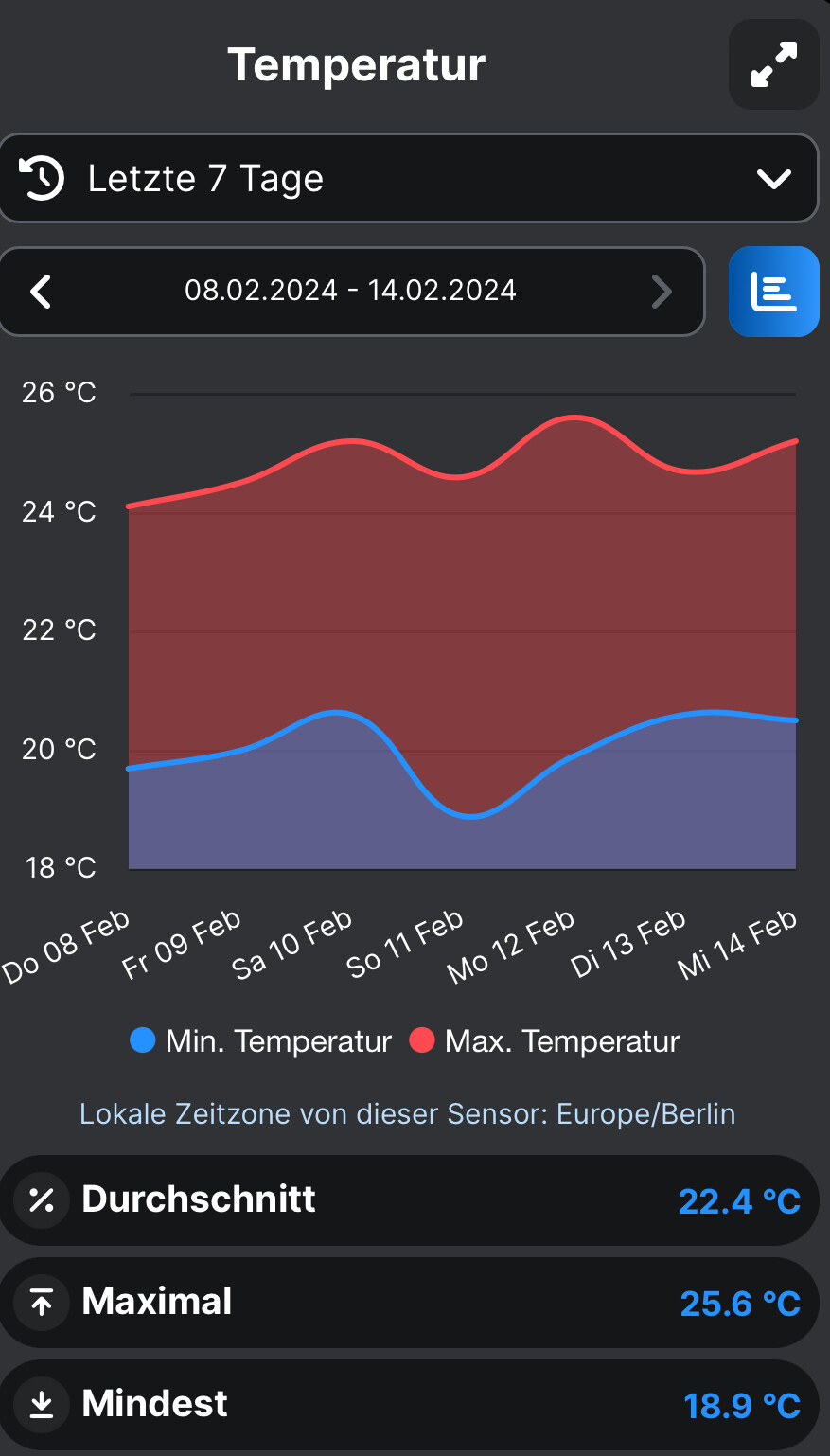Click the Europe/Berlin timezone note

407,1114
